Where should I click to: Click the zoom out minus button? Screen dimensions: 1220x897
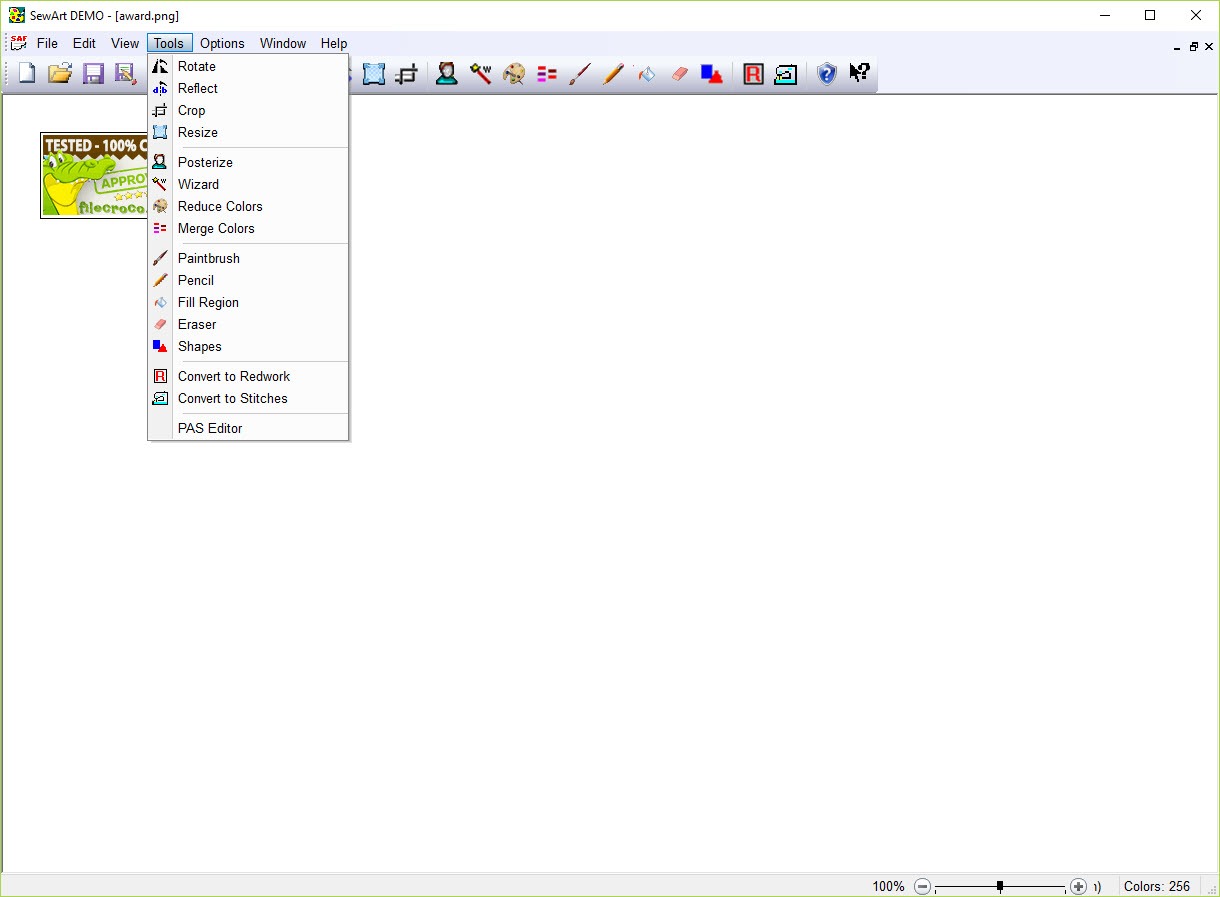click(x=922, y=886)
